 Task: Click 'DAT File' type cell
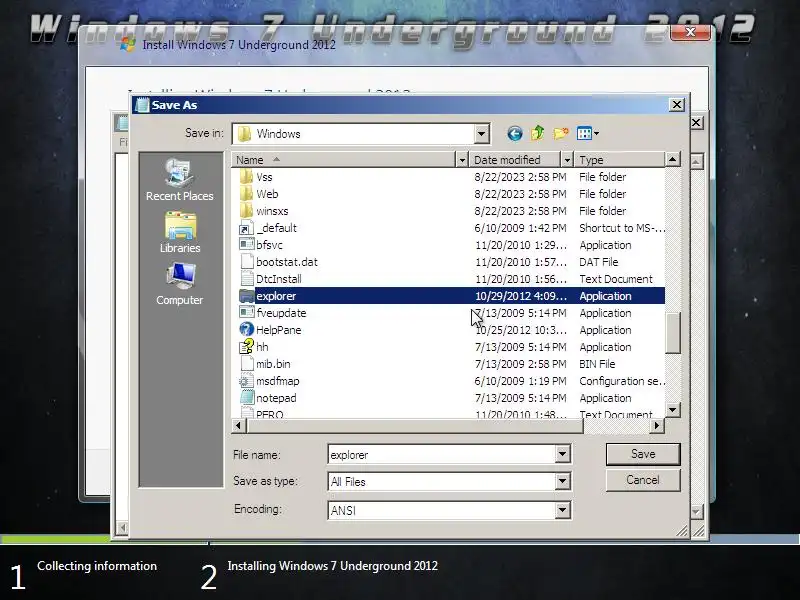click(598, 262)
